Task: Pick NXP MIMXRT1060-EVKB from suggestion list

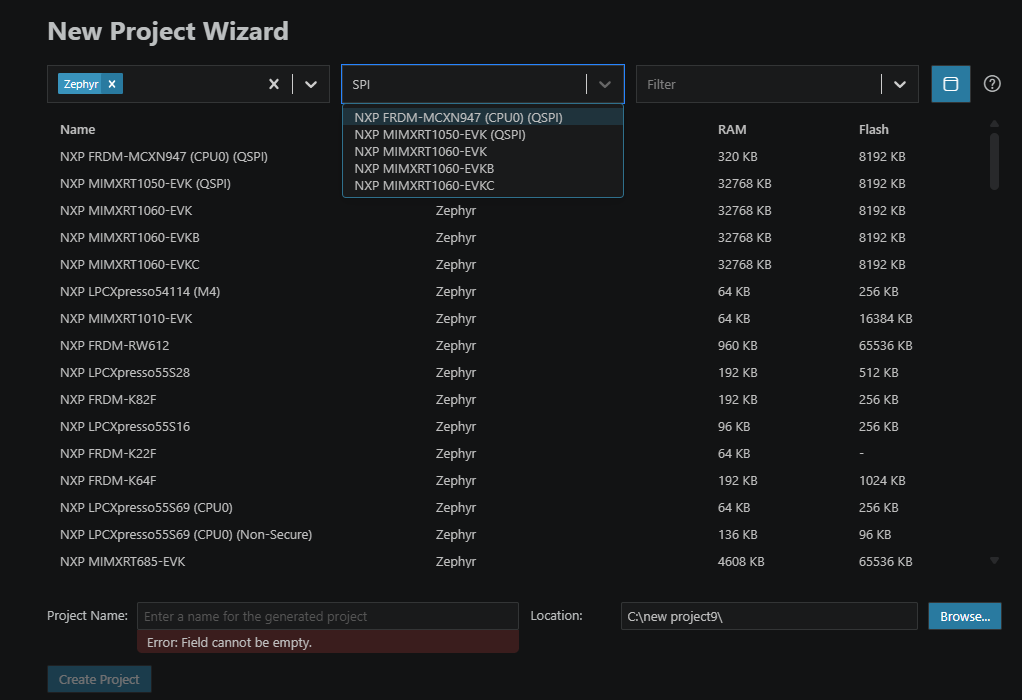Action: click(483, 168)
